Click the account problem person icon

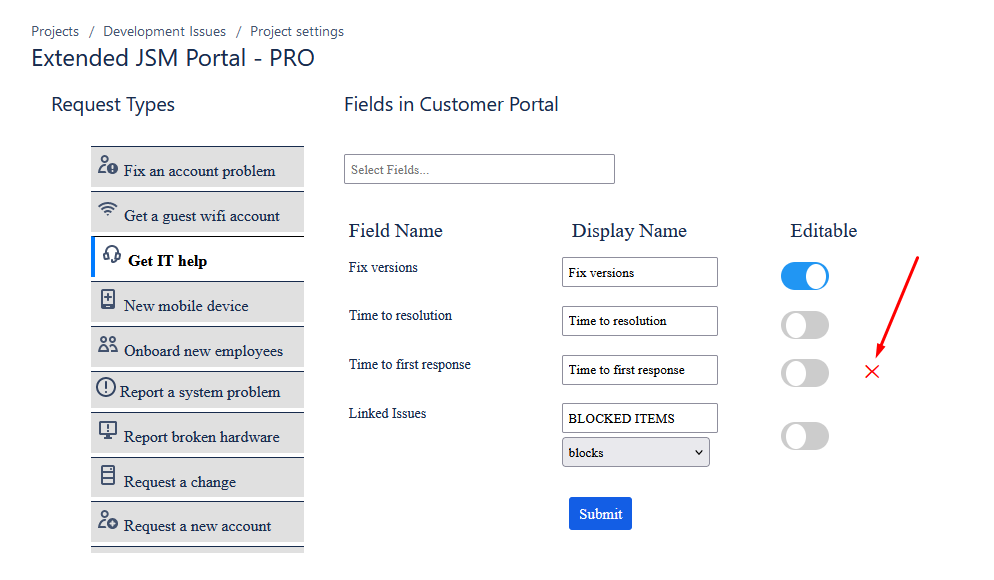[x=108, y=166]
